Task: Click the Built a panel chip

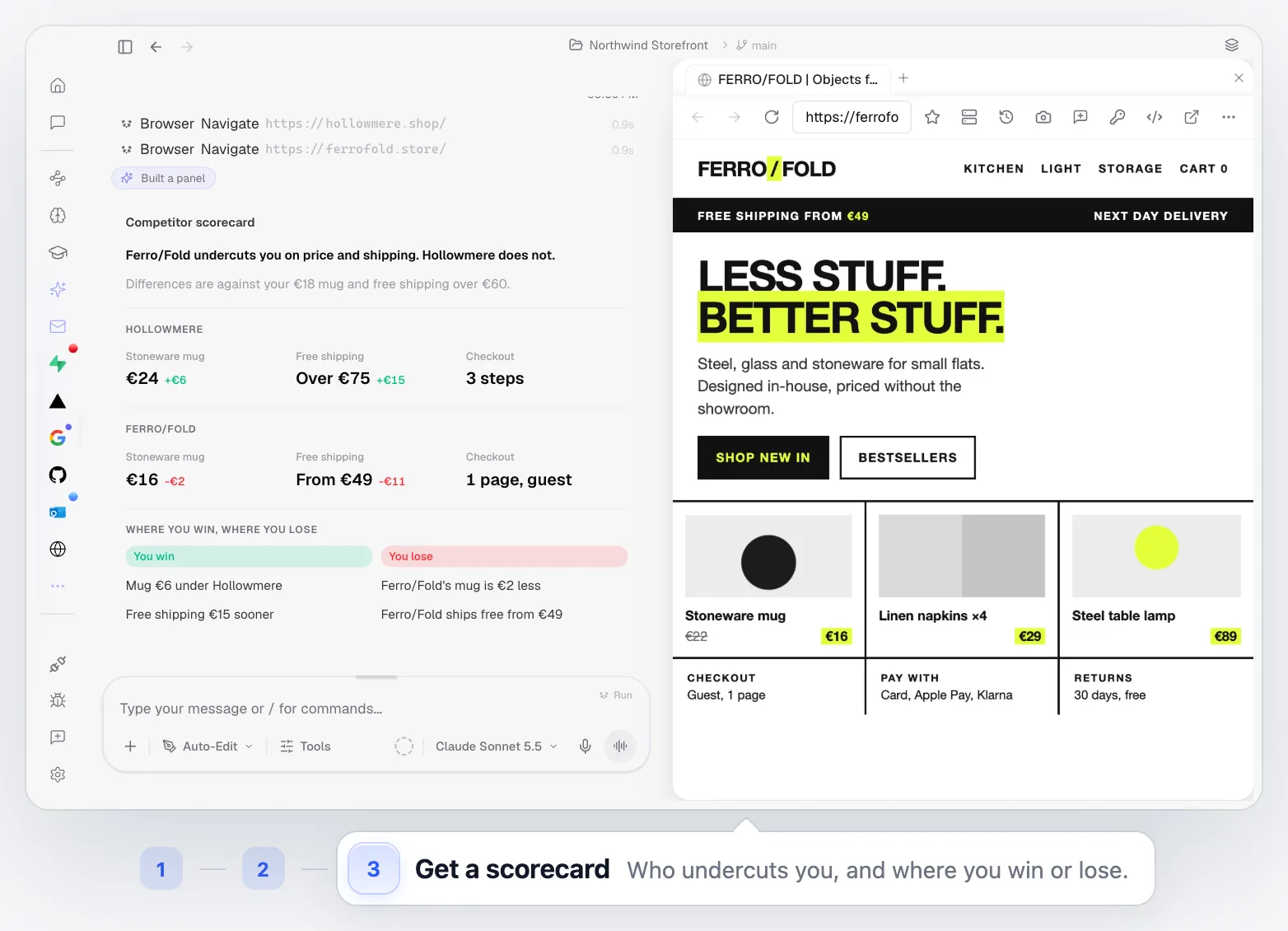Action: tap(163, 178)
